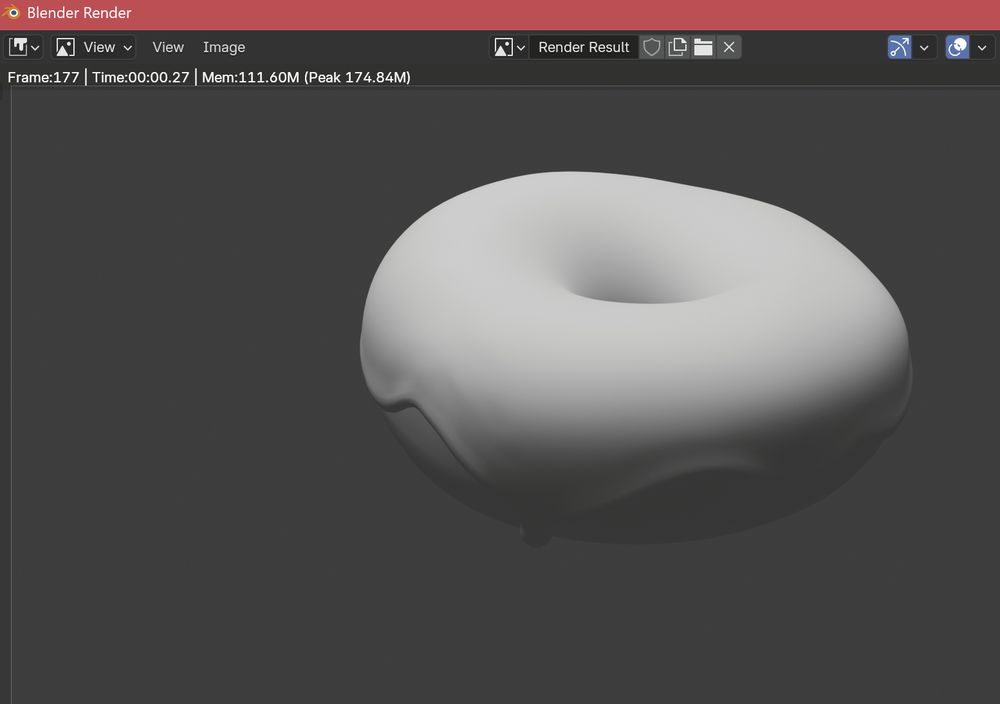Click the Render Result name field
Screen dimensions: 1000x704
[x=584, y=47]
